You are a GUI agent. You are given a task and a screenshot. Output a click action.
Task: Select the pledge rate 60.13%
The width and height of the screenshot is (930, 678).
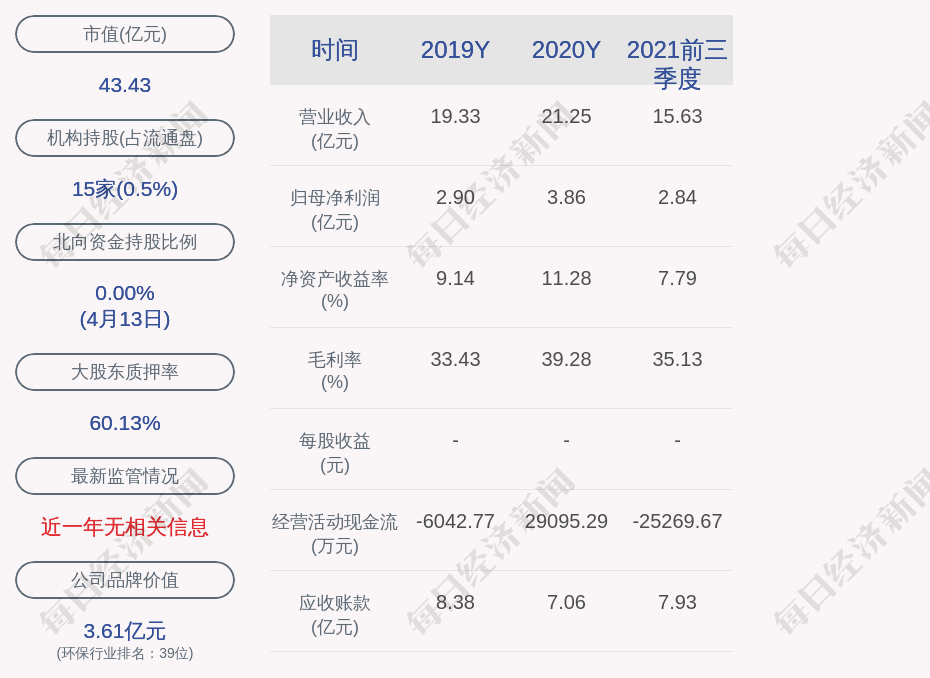coord(125,423)
